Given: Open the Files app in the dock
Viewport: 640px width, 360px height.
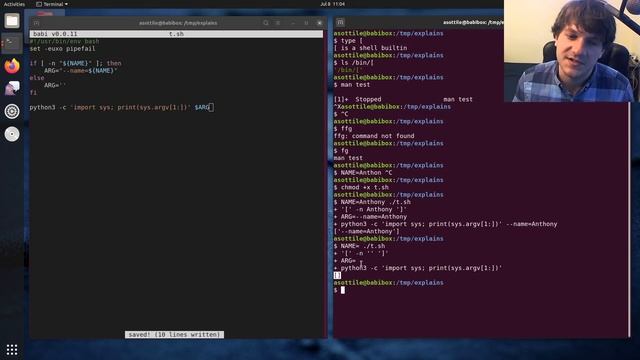Looking at the screenshot, I should 12,20.
